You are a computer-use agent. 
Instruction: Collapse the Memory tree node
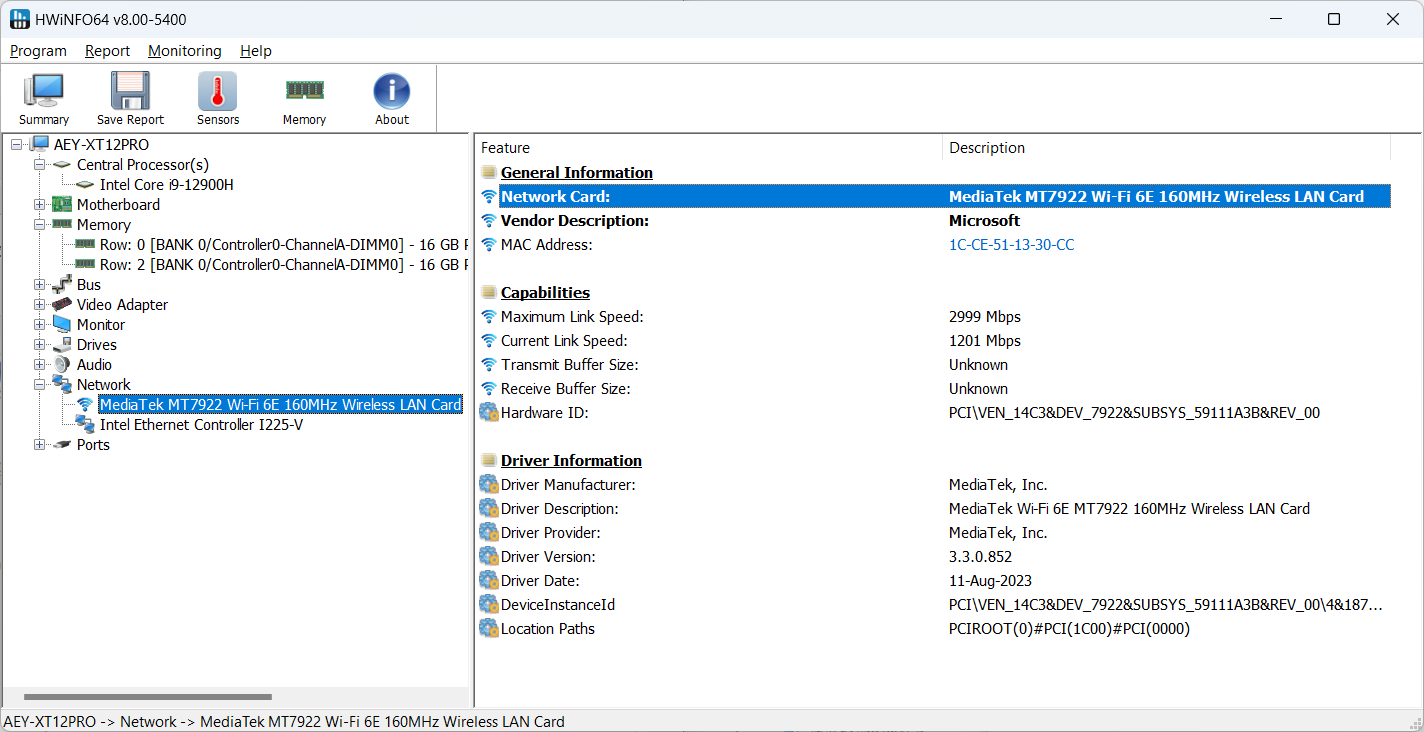[40, 225]
